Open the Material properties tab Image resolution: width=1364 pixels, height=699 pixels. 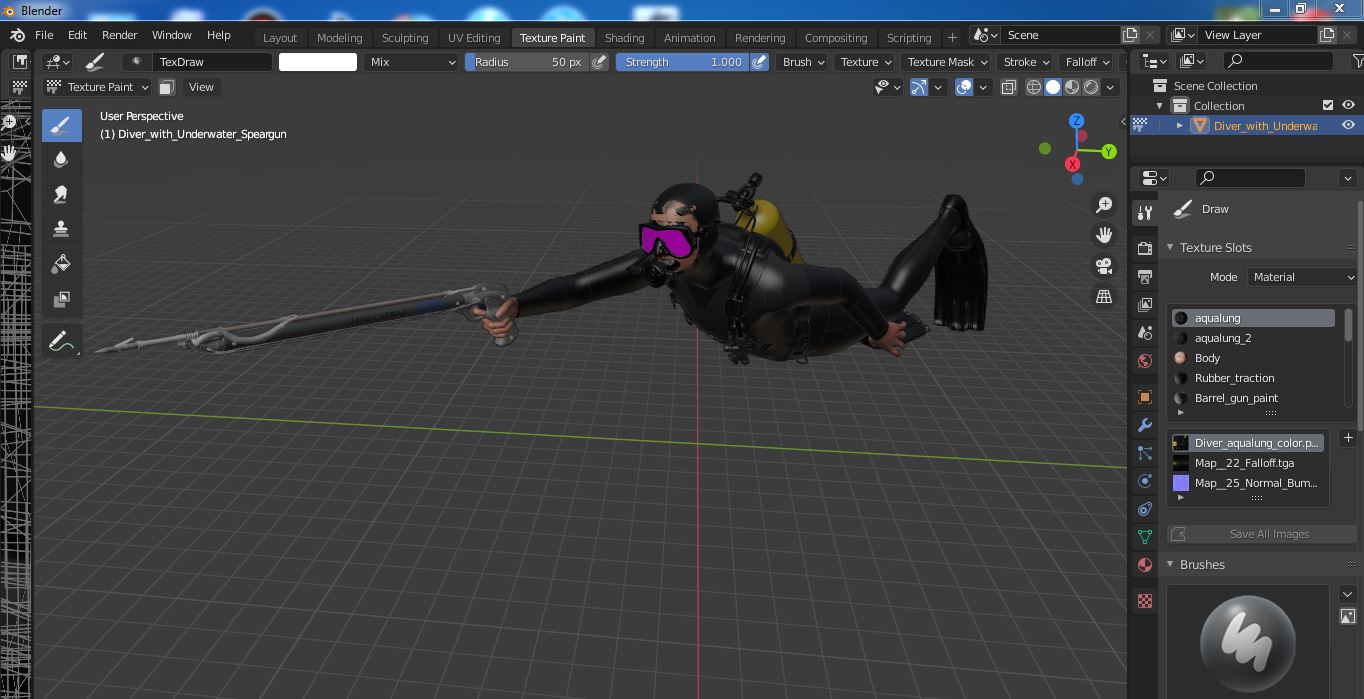(x=1145, y=565)
